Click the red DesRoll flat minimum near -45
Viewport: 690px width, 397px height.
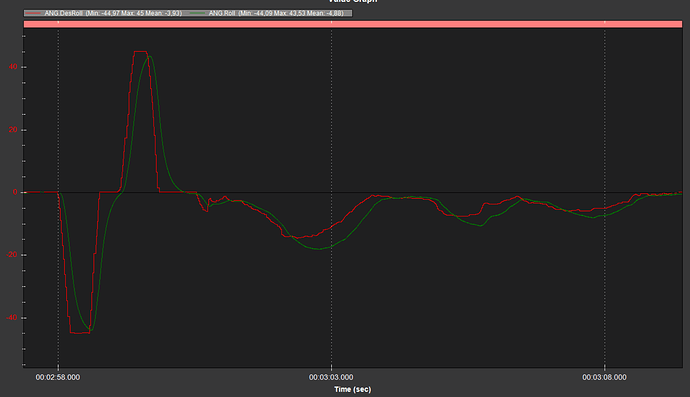[x=80, y=333]
